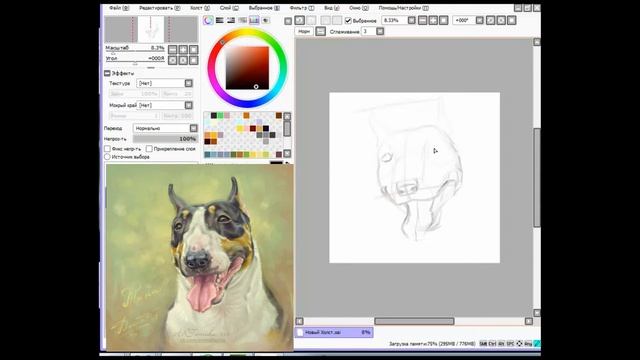The width and height of the screenshot is (640, 360).
Task: Click the invert selection toolbar button
Action: click(x=337, y=20)
